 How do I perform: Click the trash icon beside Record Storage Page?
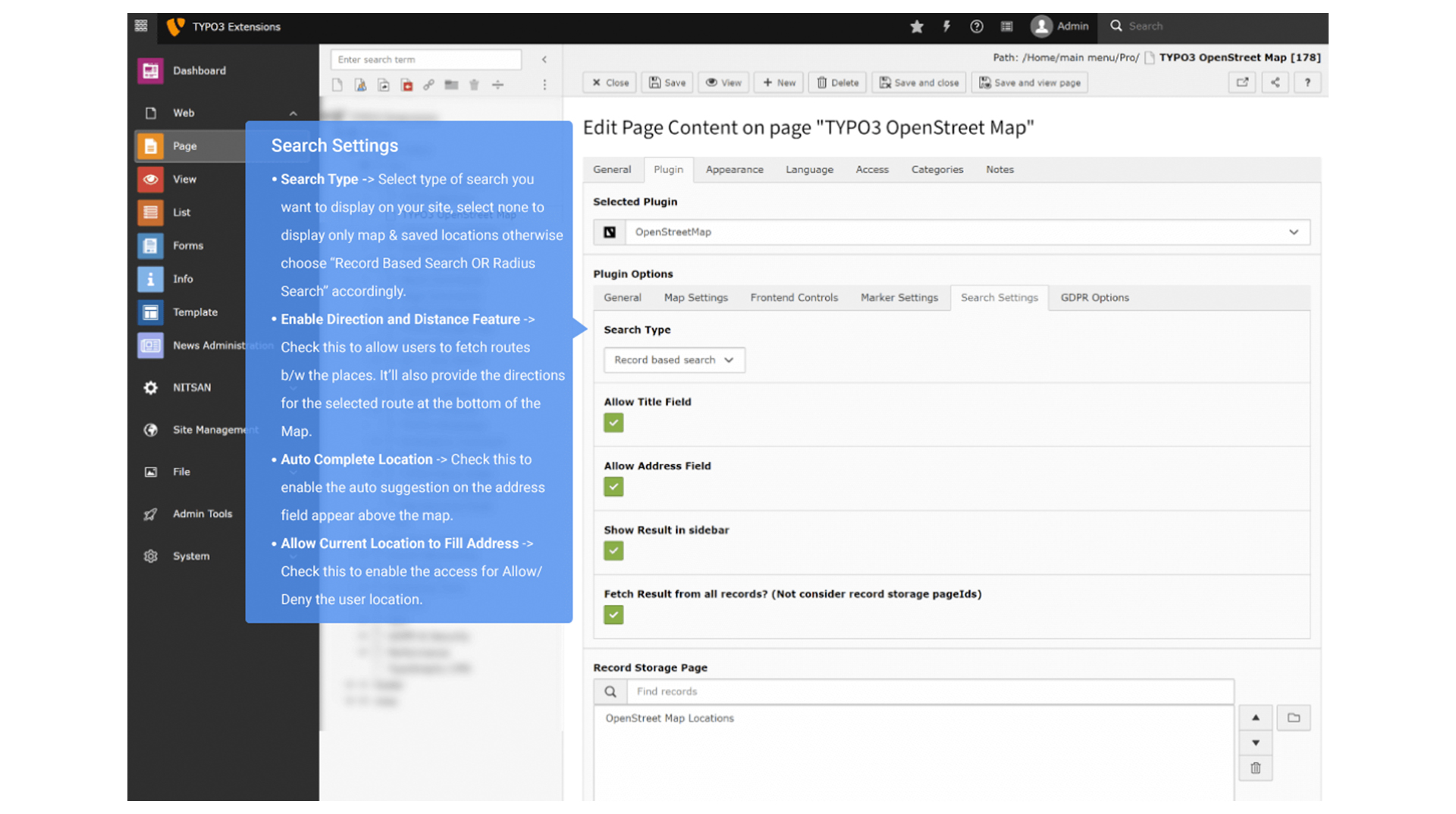(x=1255, y=768)
